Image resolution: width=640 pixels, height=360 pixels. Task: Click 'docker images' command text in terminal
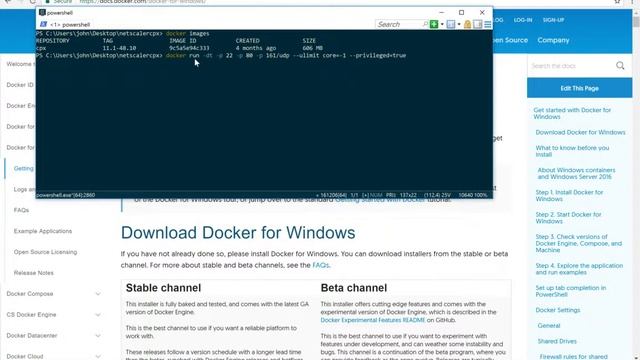187,33
